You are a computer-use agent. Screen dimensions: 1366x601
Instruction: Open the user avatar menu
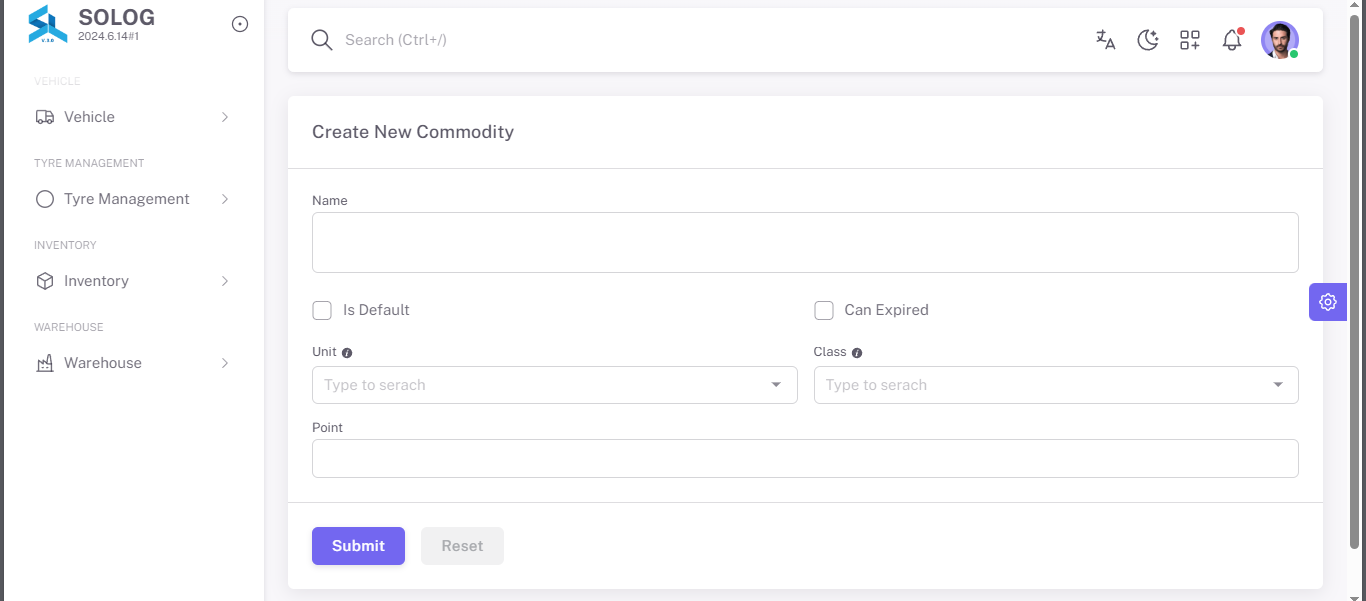(x=1280, y=40)
